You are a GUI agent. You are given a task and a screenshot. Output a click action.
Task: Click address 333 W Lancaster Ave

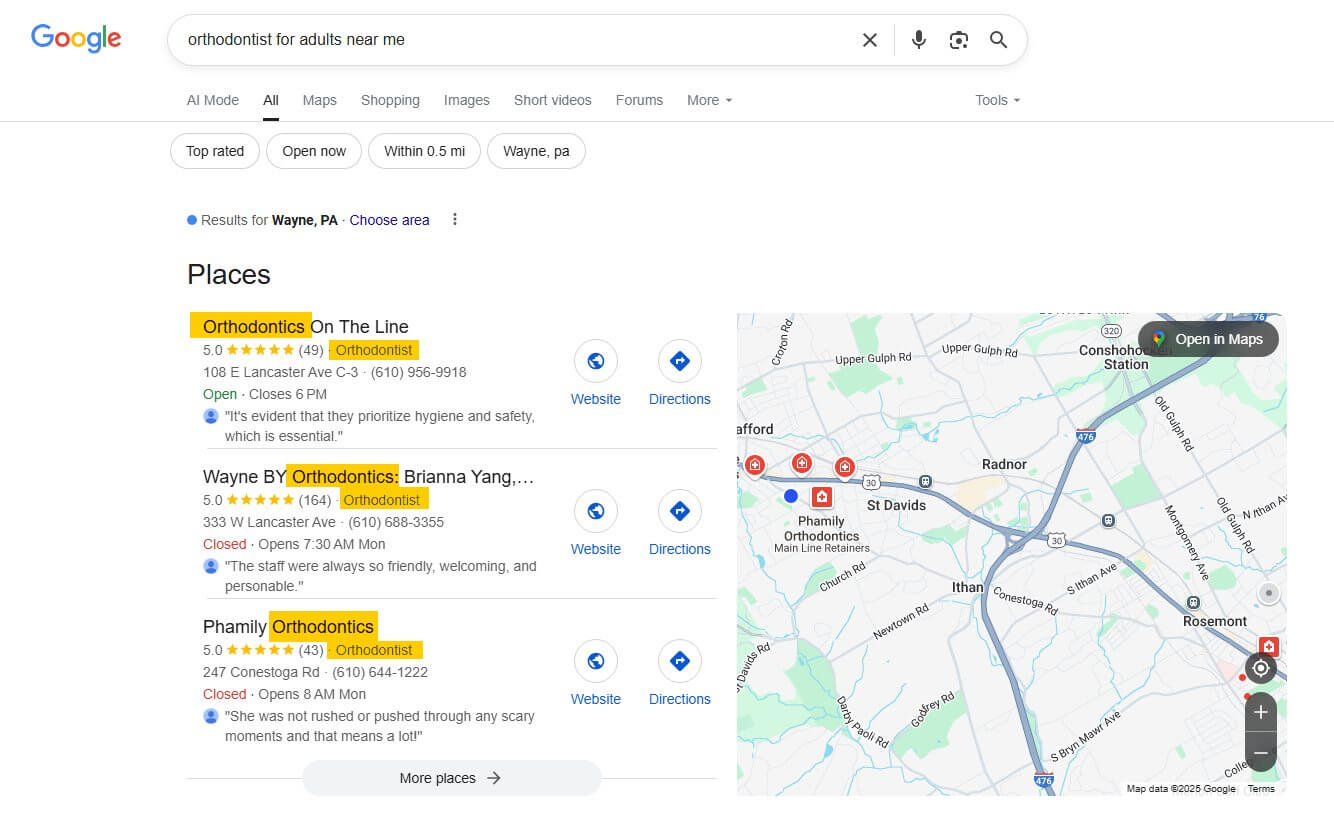point(269,522)
